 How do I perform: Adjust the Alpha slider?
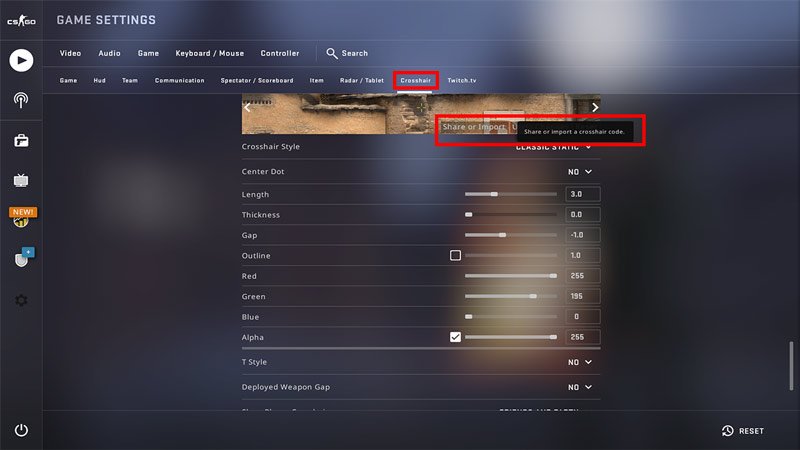pyautogui.click(x=511, y=337)
